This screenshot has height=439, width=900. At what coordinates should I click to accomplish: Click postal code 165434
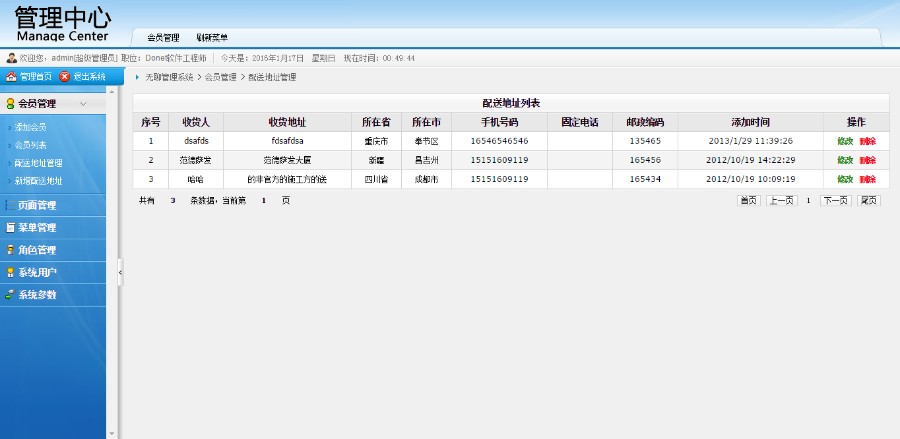(645, 179)
